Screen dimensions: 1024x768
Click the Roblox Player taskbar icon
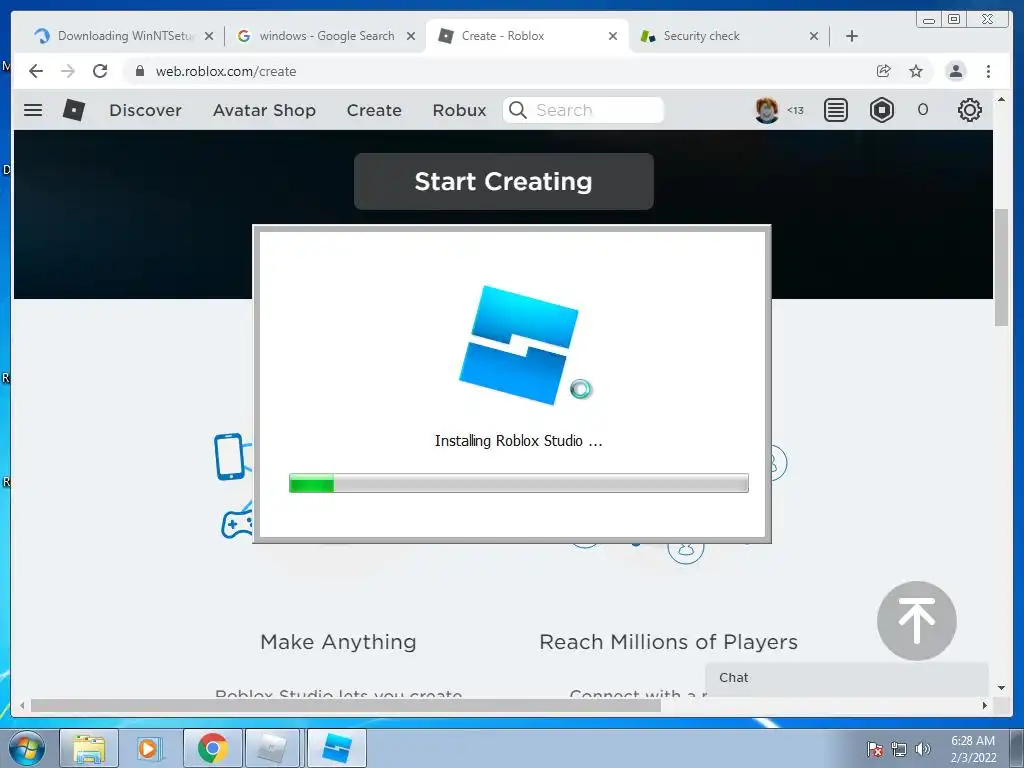pyautogui.click(x=272, y=748)
